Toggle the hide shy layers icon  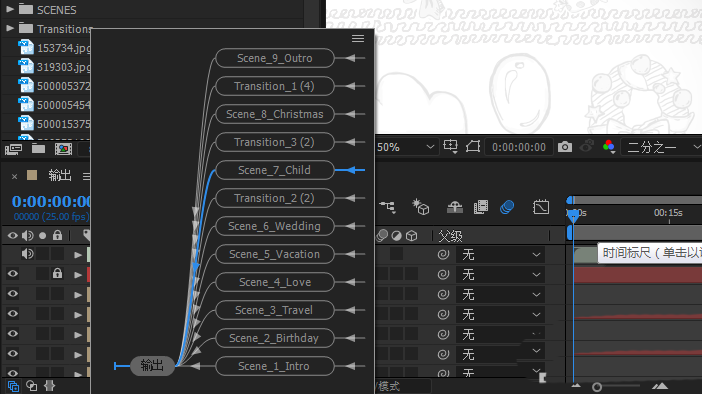point(455,207)
